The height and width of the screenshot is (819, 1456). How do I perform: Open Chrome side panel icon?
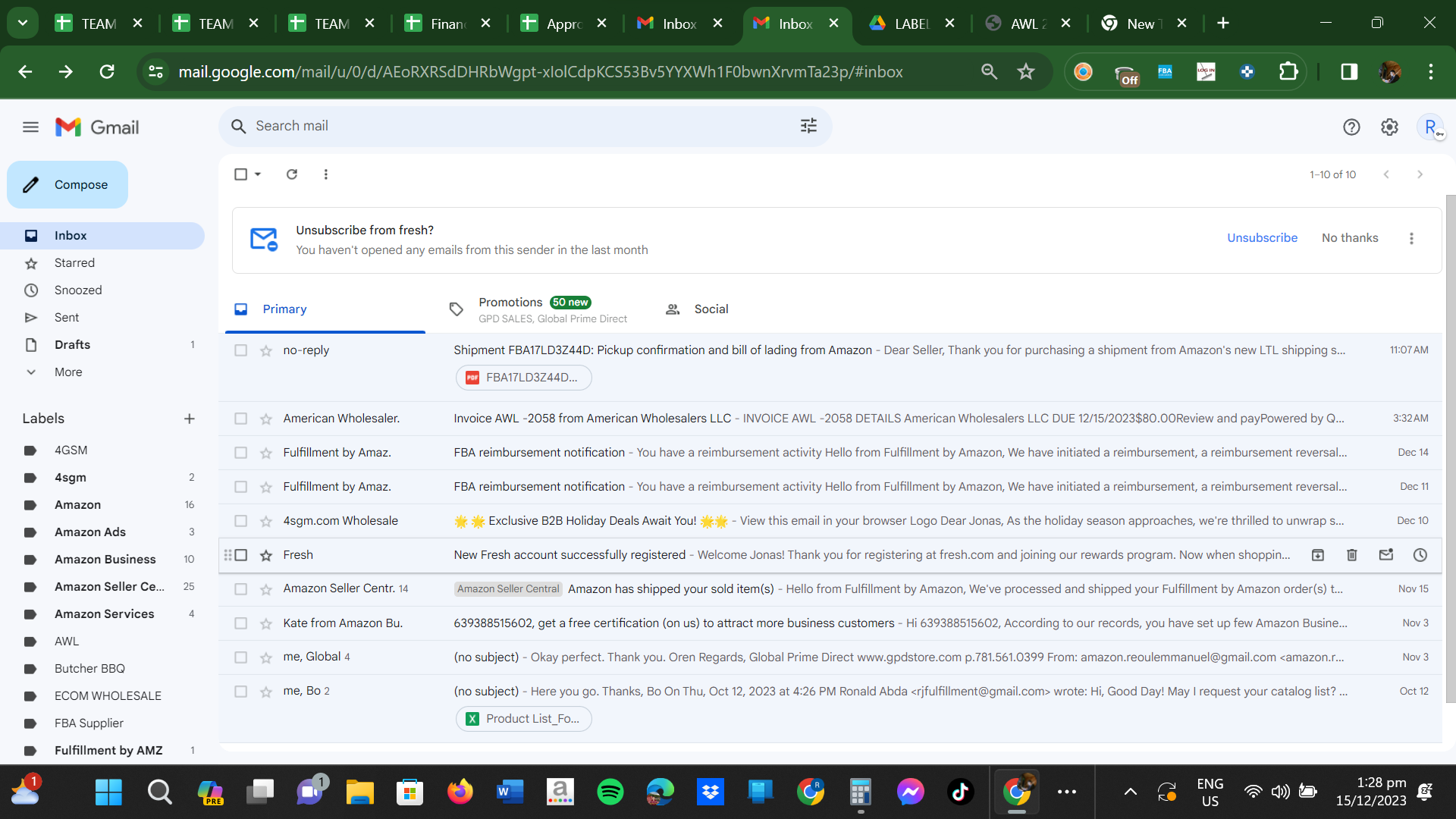pos(1349,72)
